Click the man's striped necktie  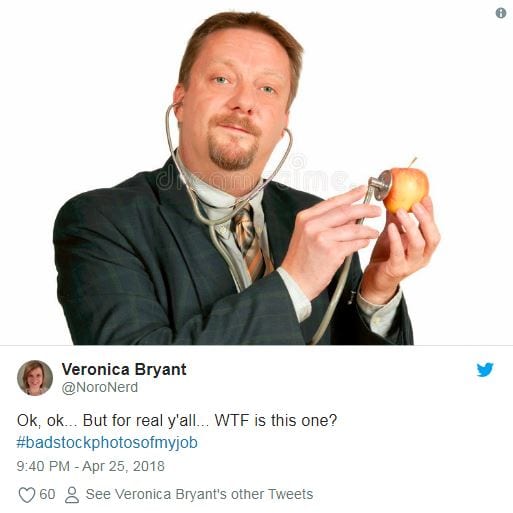[251, 241]
